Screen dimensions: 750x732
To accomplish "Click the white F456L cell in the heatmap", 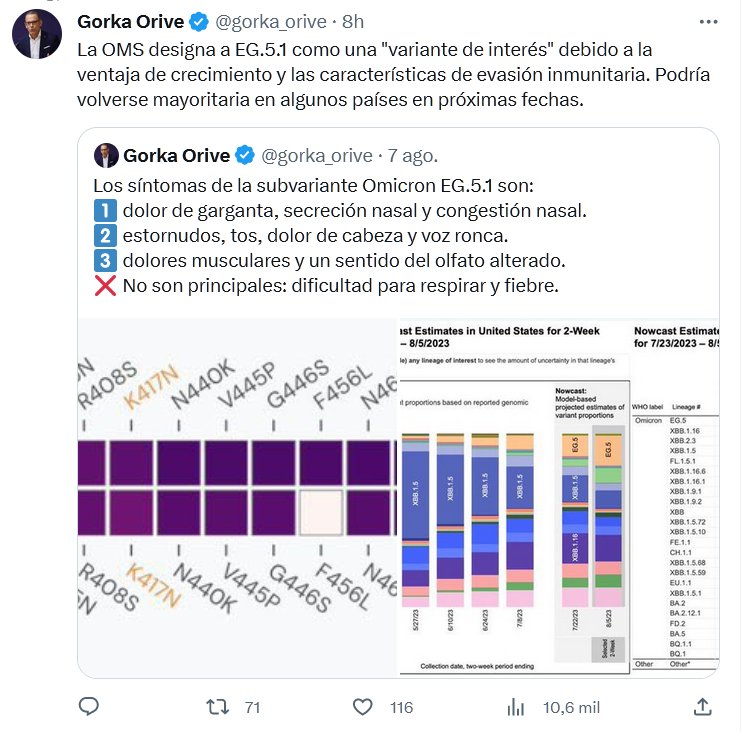I will pos(320,512).
